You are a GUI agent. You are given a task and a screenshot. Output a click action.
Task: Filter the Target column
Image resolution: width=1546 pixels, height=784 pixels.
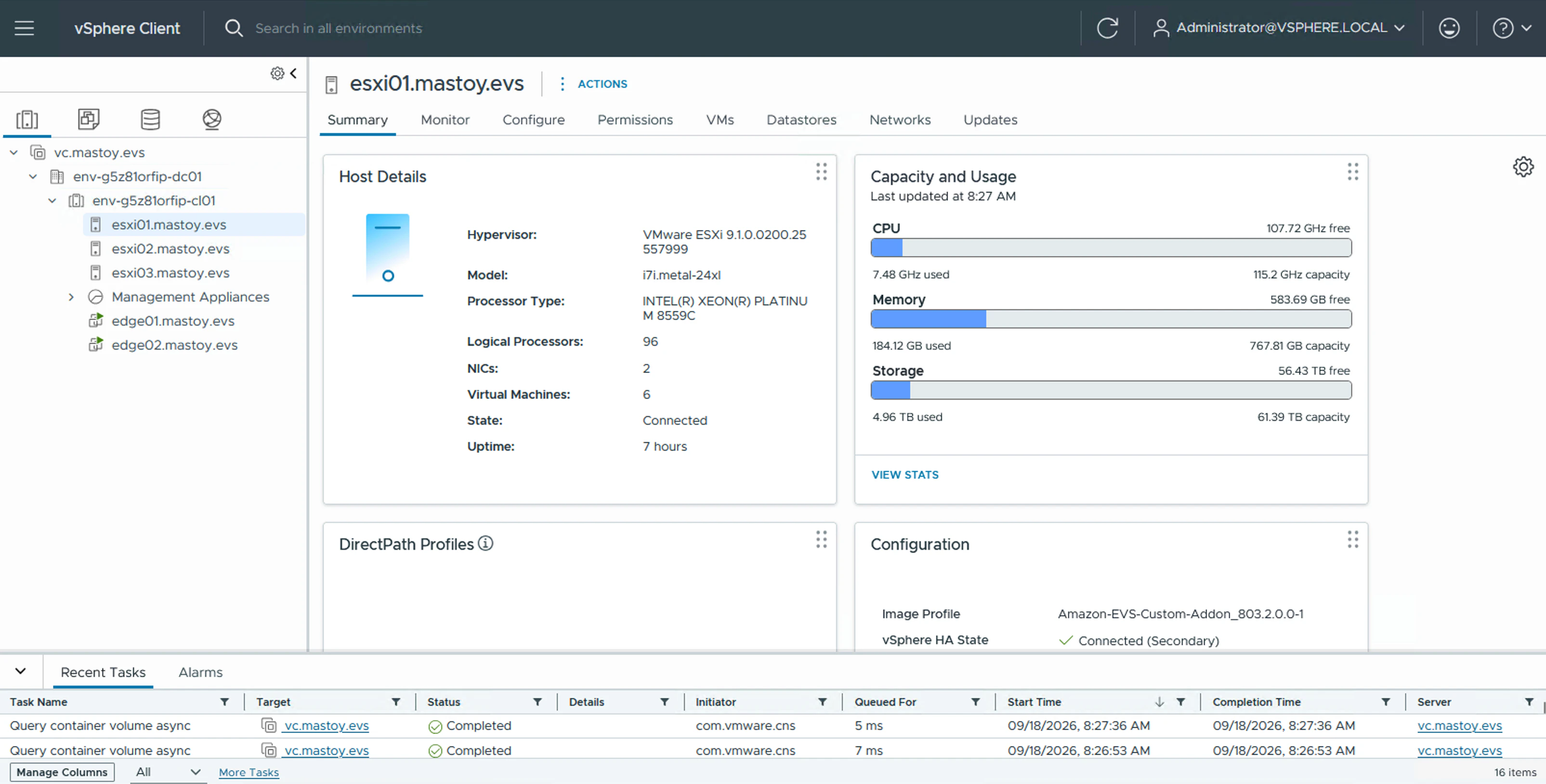[396, 702]
